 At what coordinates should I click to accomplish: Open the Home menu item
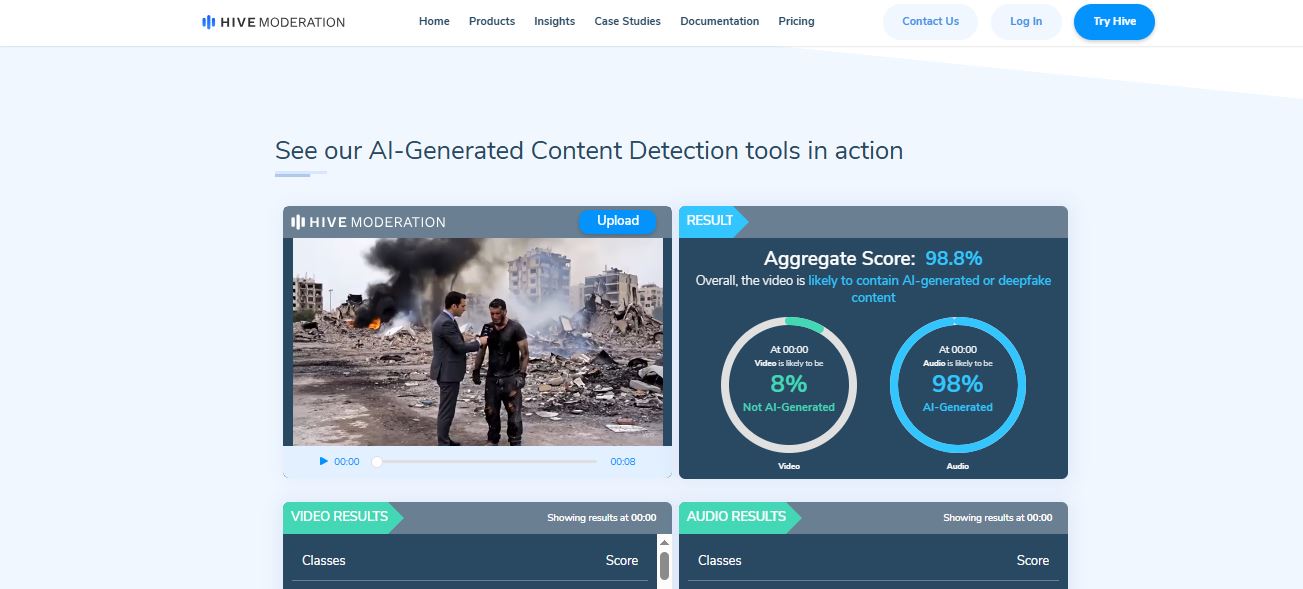click(434, 21)
